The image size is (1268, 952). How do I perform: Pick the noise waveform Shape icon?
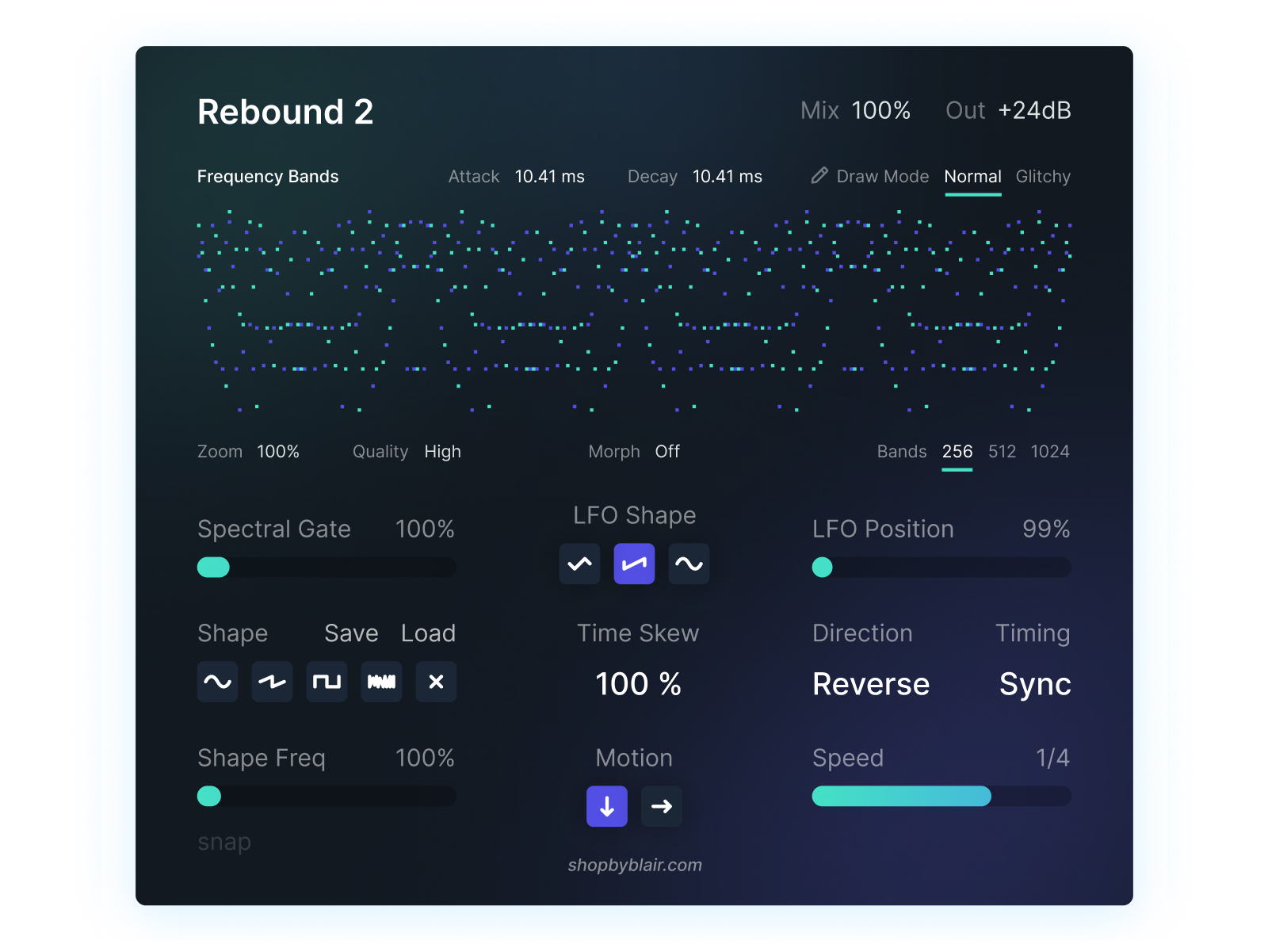pos(381,682)
